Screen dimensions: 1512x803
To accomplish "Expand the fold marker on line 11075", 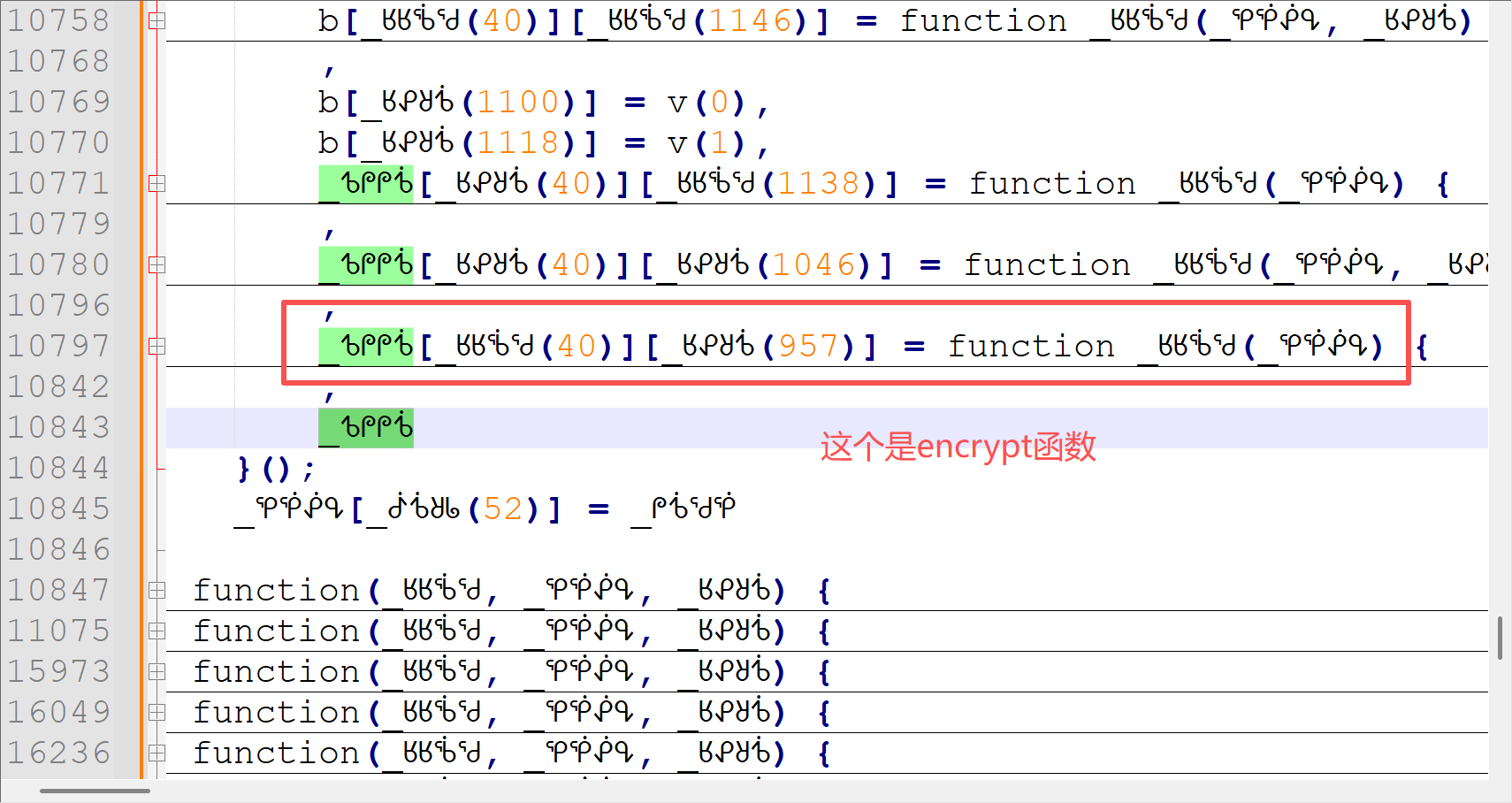I will tap(157, 631).
